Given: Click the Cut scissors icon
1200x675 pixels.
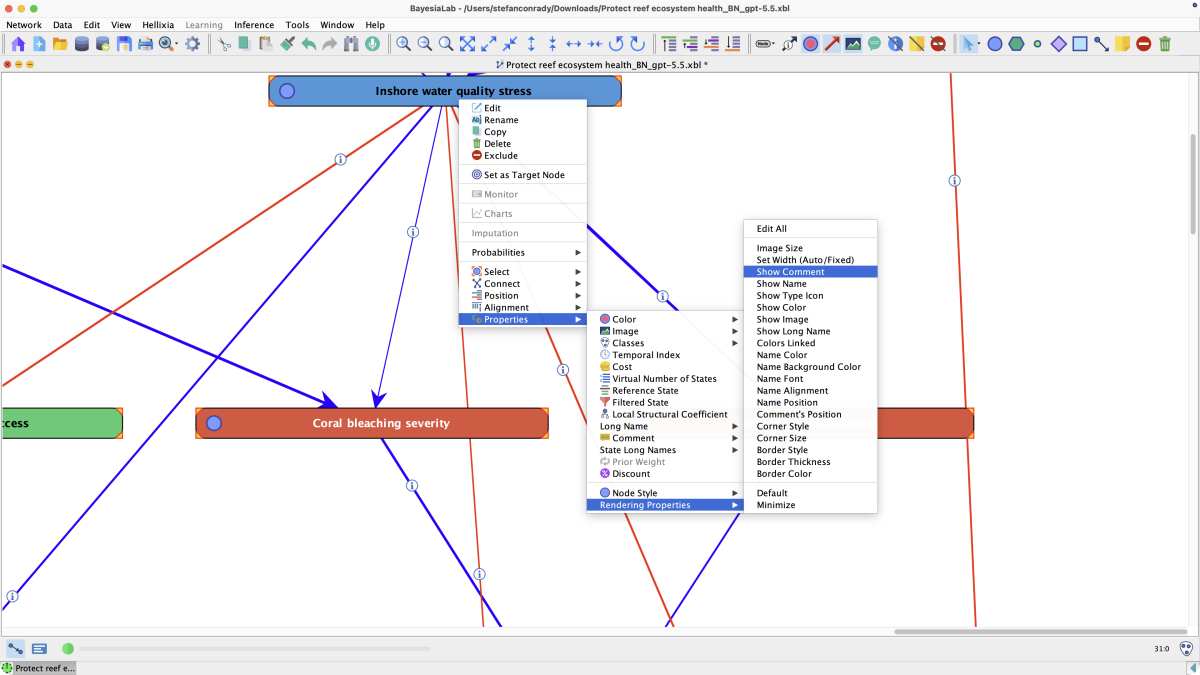Looking at the screenshot, I should tap(225, 44).
